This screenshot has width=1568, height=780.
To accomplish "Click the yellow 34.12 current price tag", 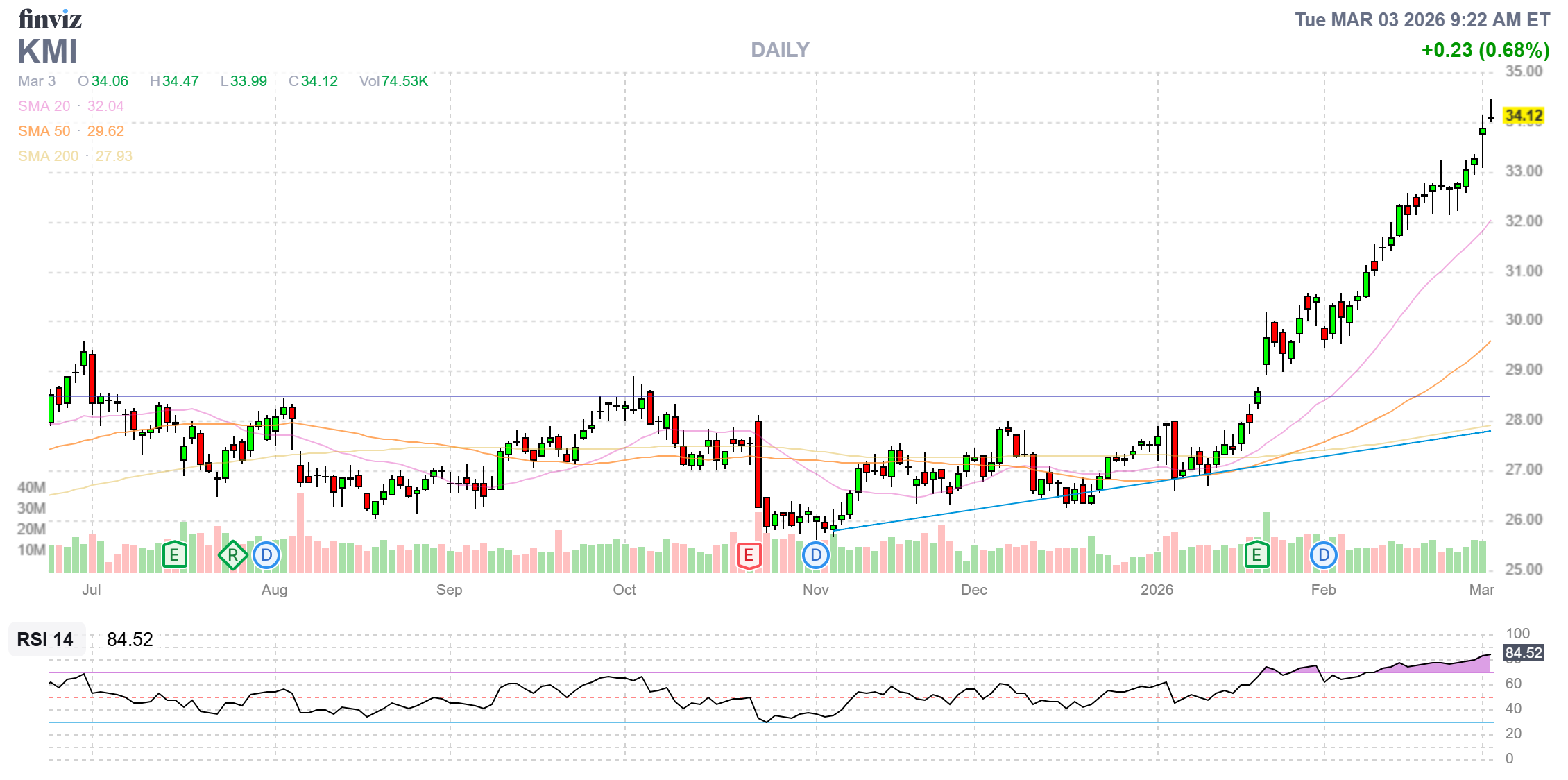I will coord(1524,115).
